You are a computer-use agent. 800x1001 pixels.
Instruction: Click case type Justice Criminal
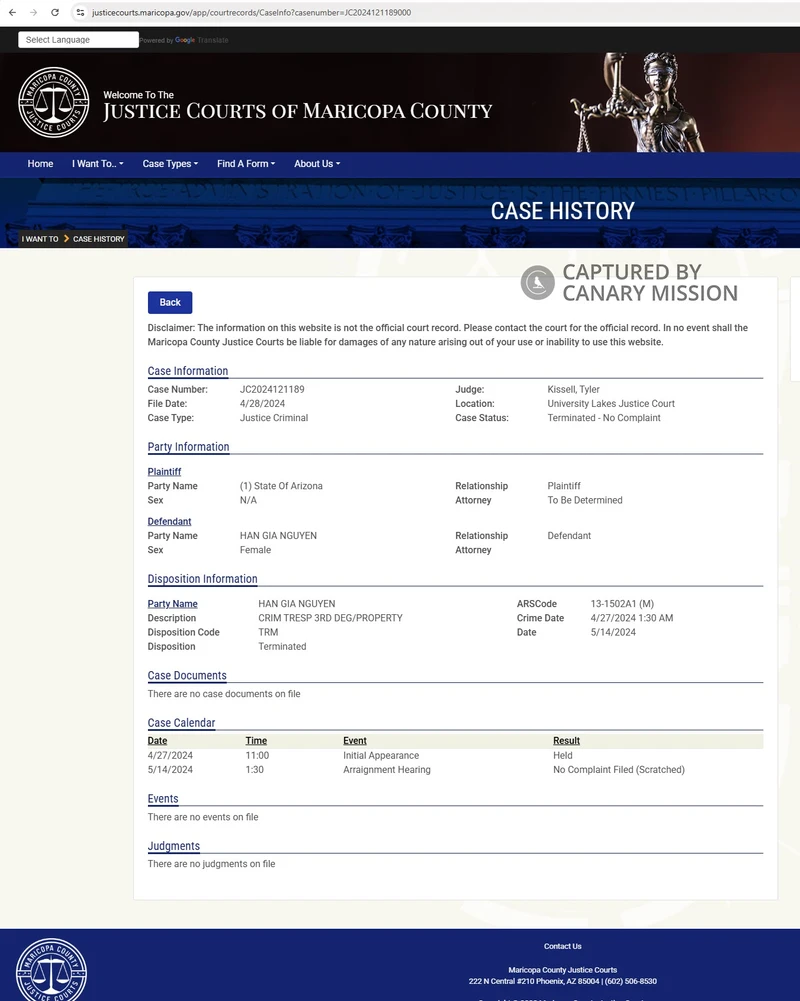coord(274,418)
